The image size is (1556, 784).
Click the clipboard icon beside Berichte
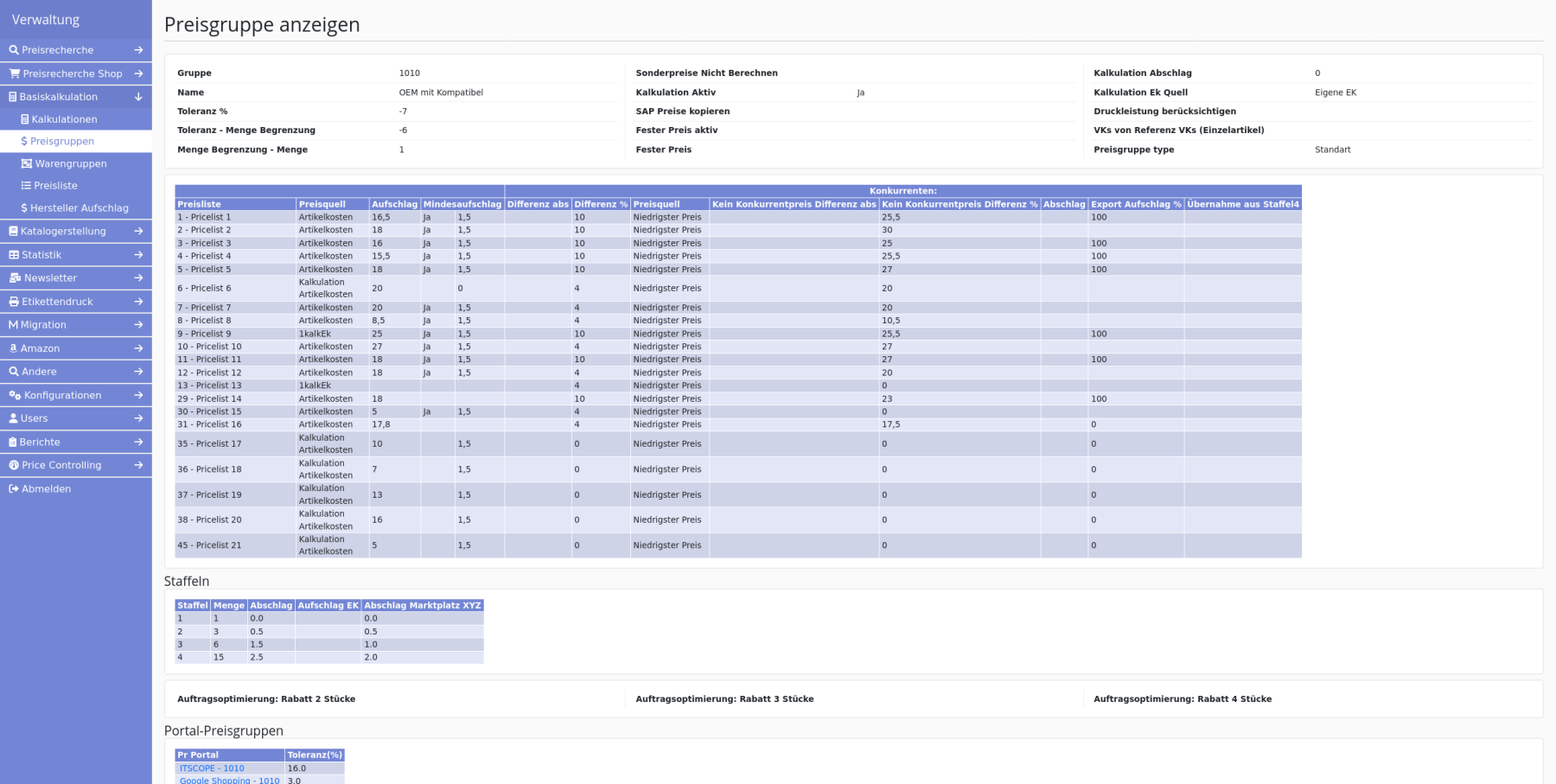(13, 442)
